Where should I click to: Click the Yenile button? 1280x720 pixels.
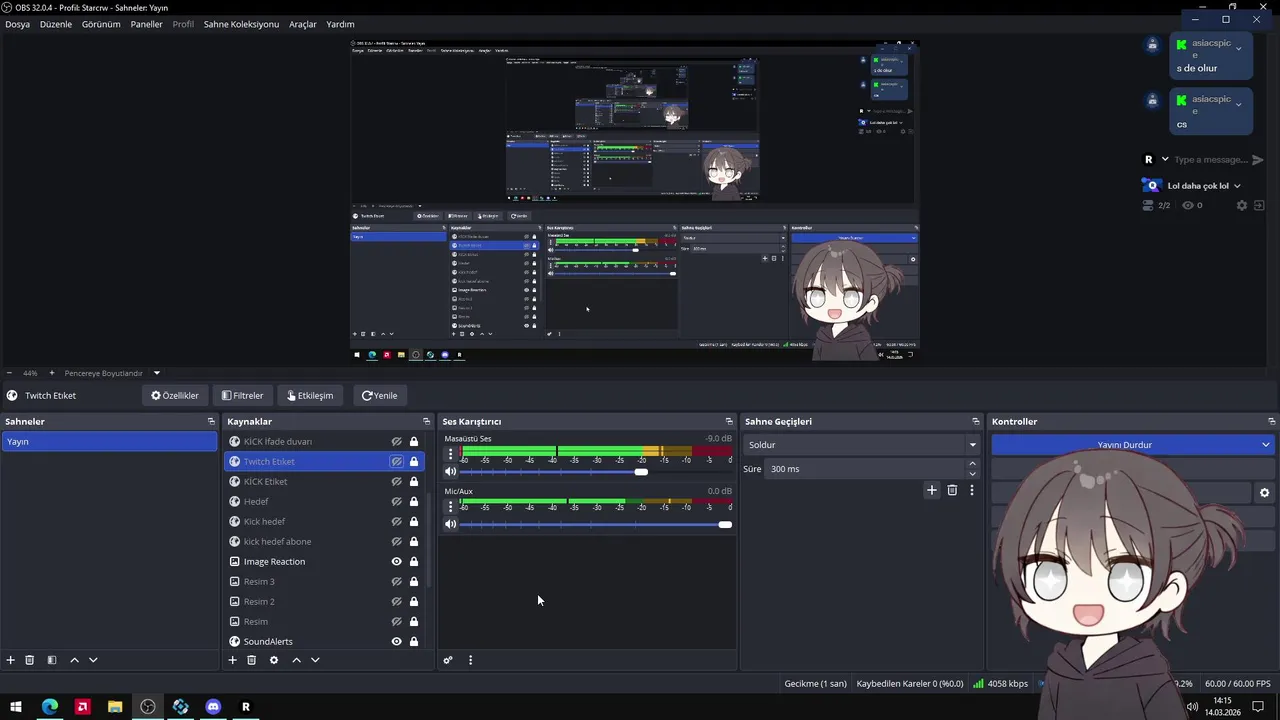tap(380, 395)
